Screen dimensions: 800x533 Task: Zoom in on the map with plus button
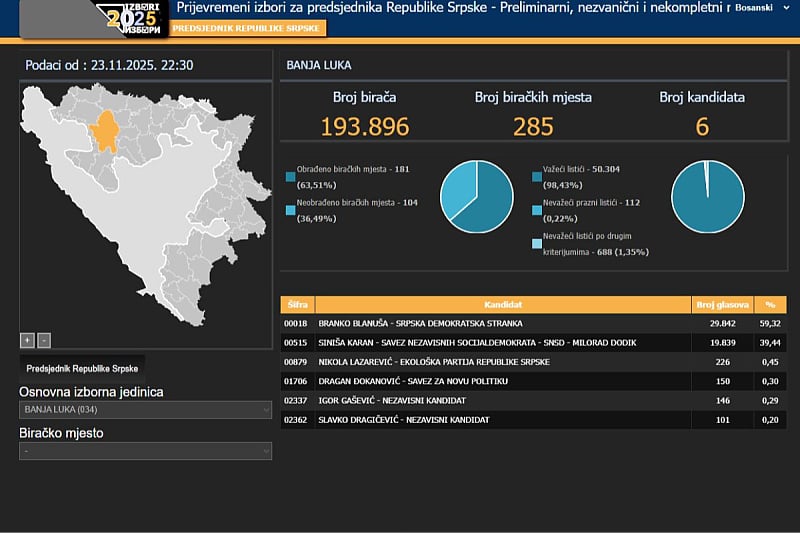(x=27, y=340)
